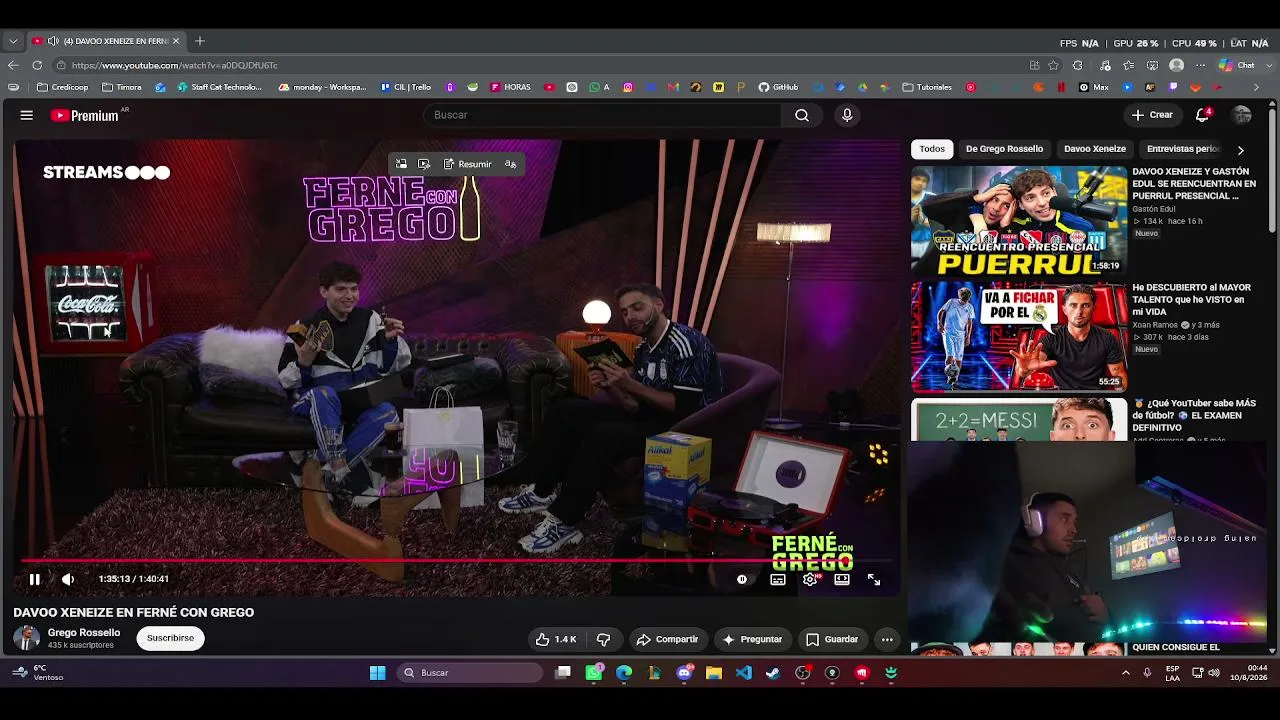The width and height of the screenshot is (1280, 720).
Task: Open a new browser tab
Action: (200, 41)
